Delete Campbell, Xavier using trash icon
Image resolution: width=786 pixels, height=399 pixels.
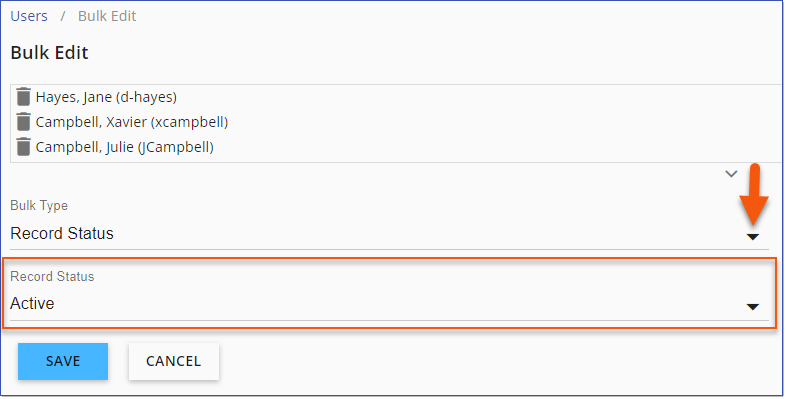coord(24,122)
